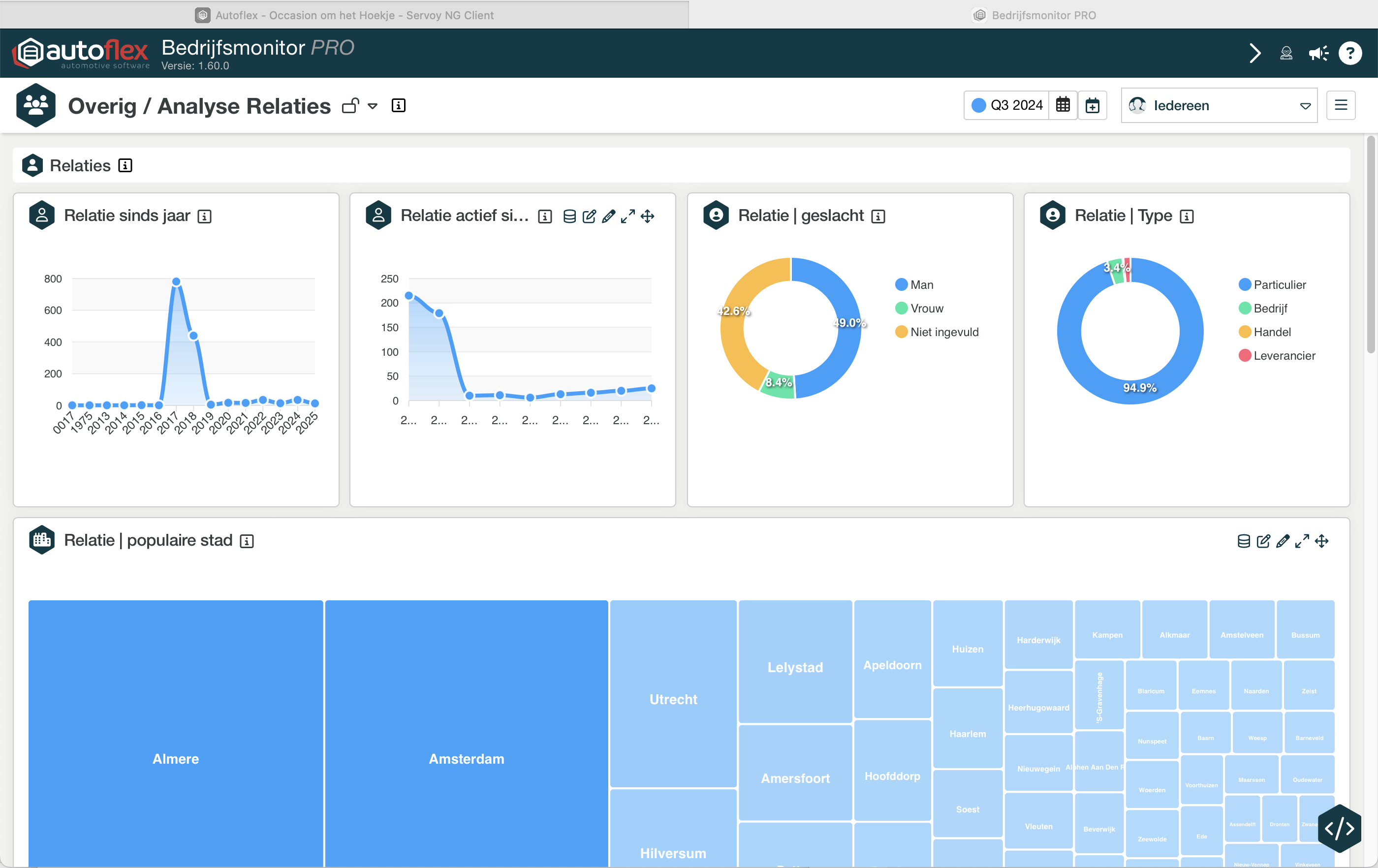
Task: Toggle the Man legend item
Action: coord(921,285)
